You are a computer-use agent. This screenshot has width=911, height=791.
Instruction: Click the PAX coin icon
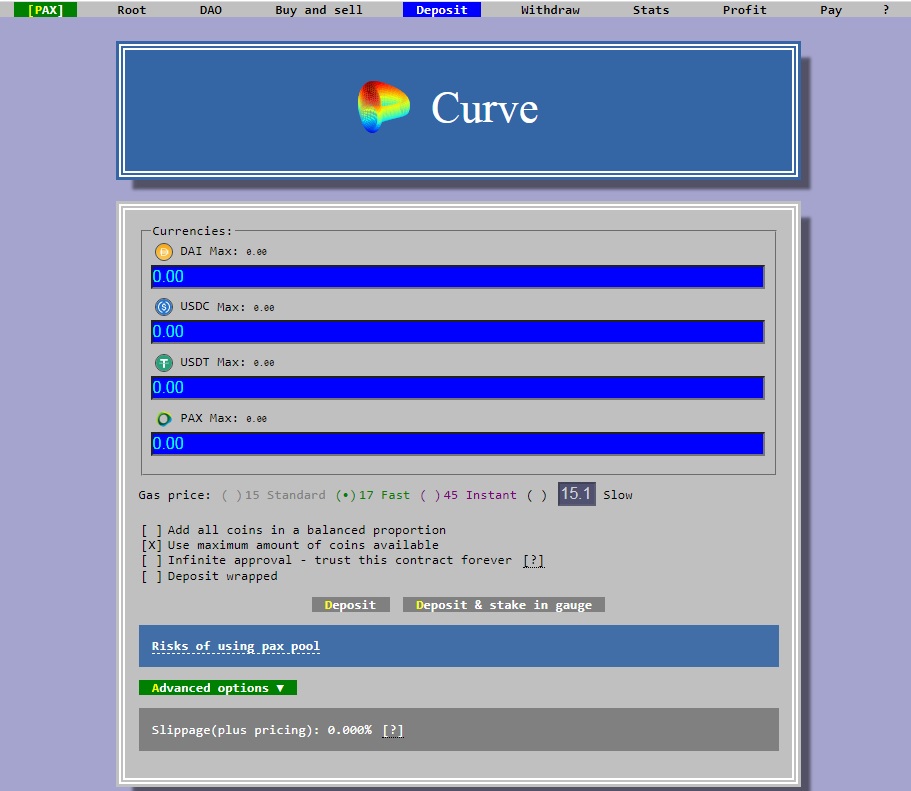click(x=164, y=418)
